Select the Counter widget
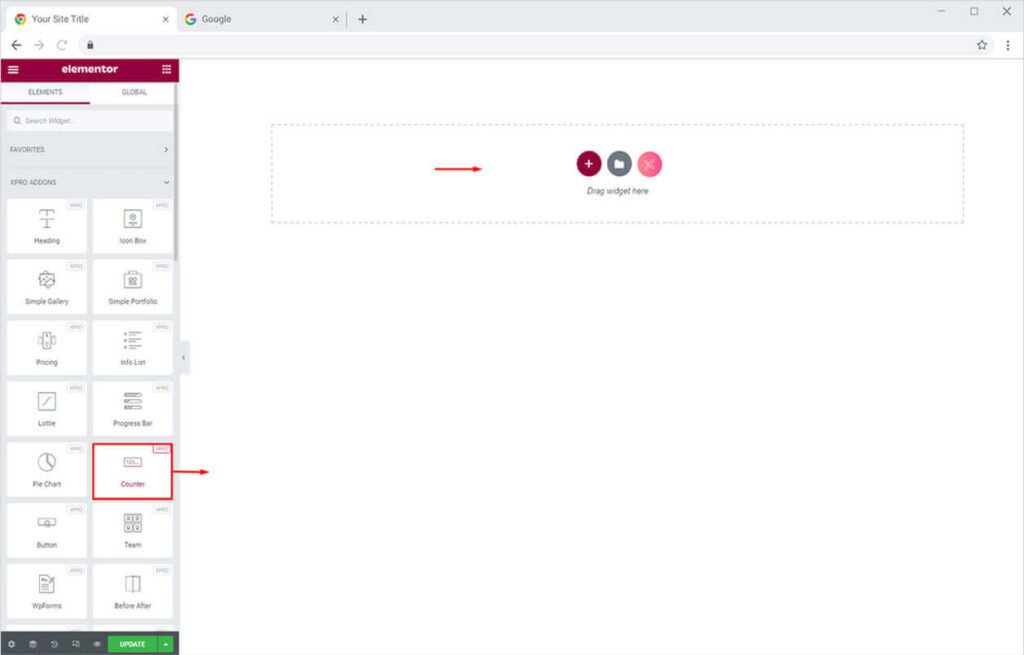The height and width of the screenshot is (655, 1024). coord(133,471)
